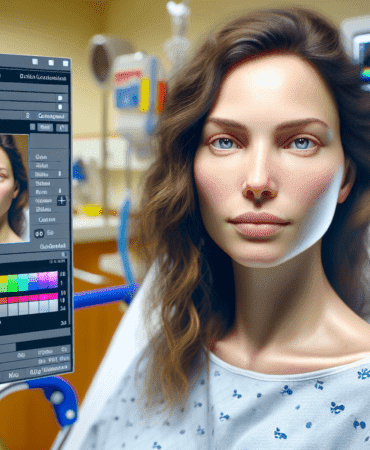Choose the orange-red swatch beside the pink row

coord(3,301)
